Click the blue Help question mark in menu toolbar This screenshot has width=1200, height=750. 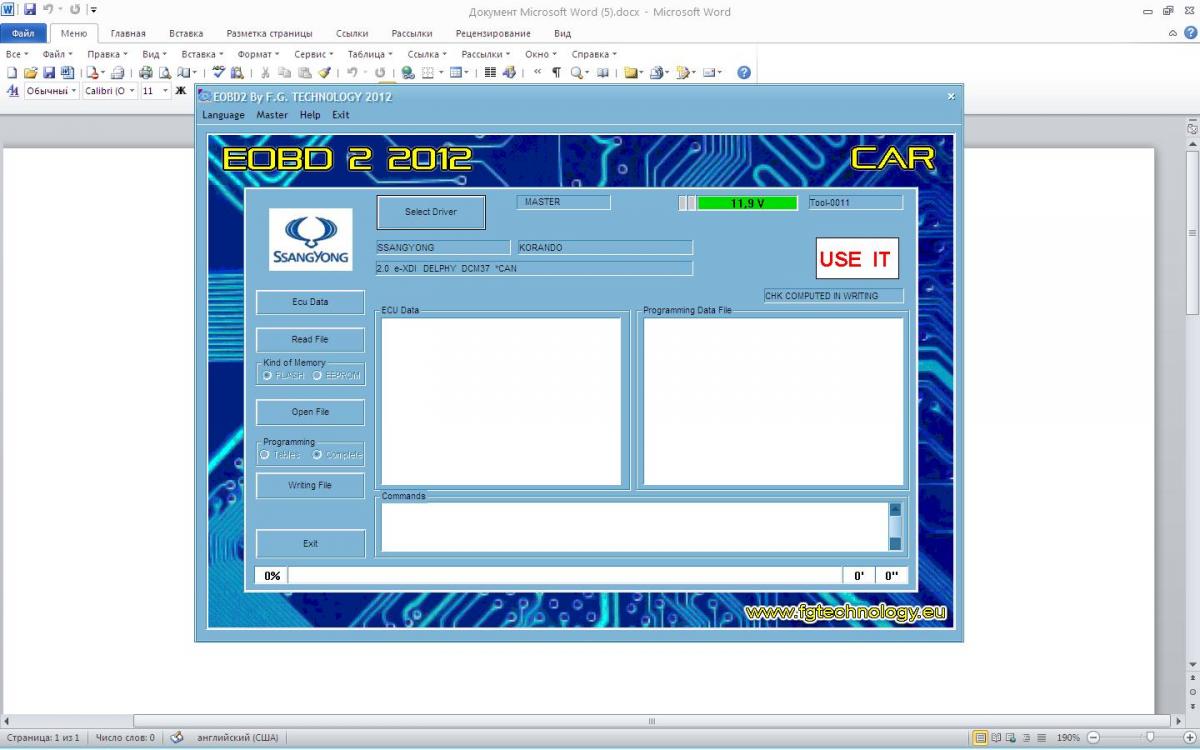coord(743,73)
